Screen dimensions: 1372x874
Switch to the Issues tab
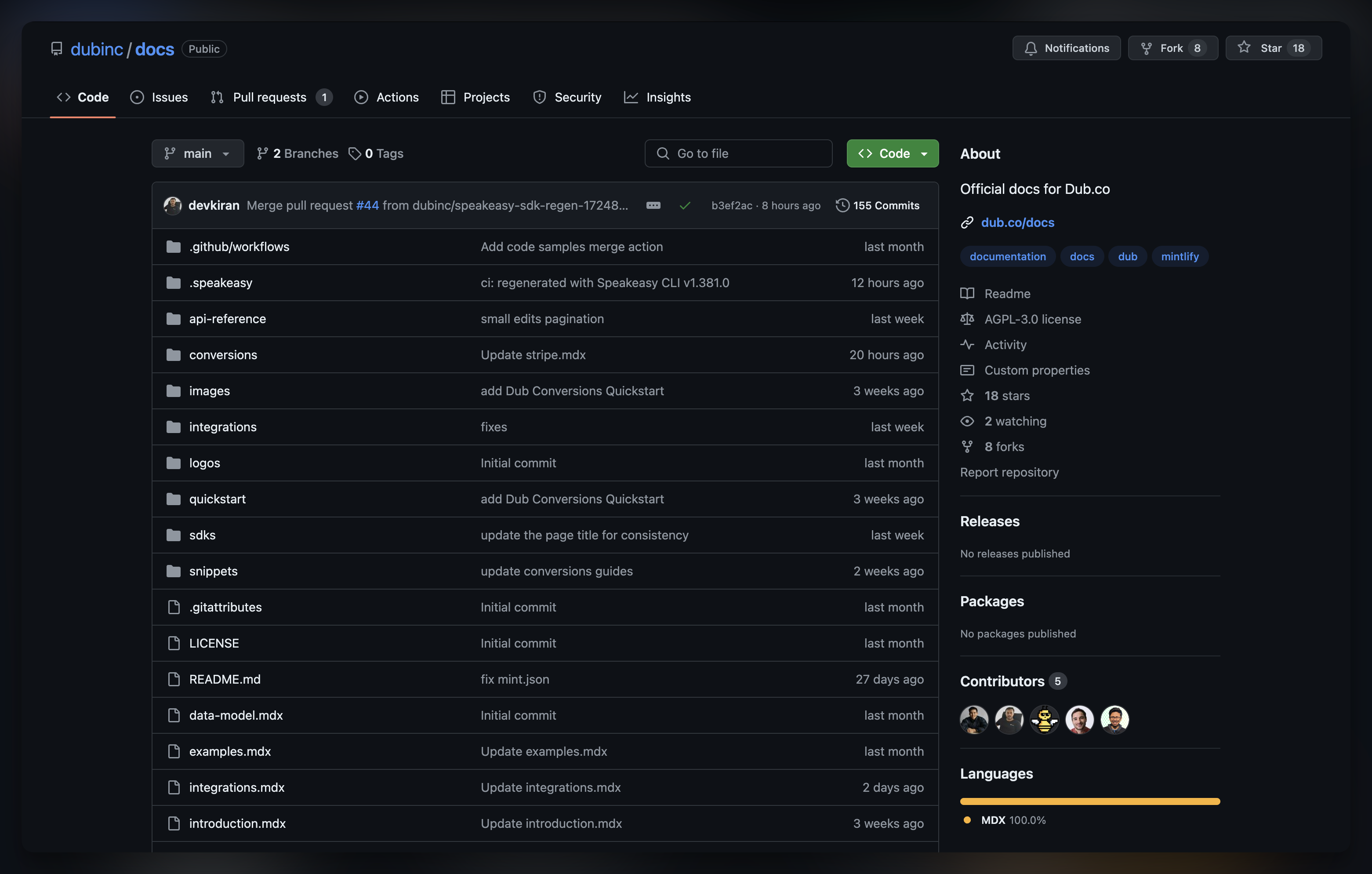(x=159, y=98)
